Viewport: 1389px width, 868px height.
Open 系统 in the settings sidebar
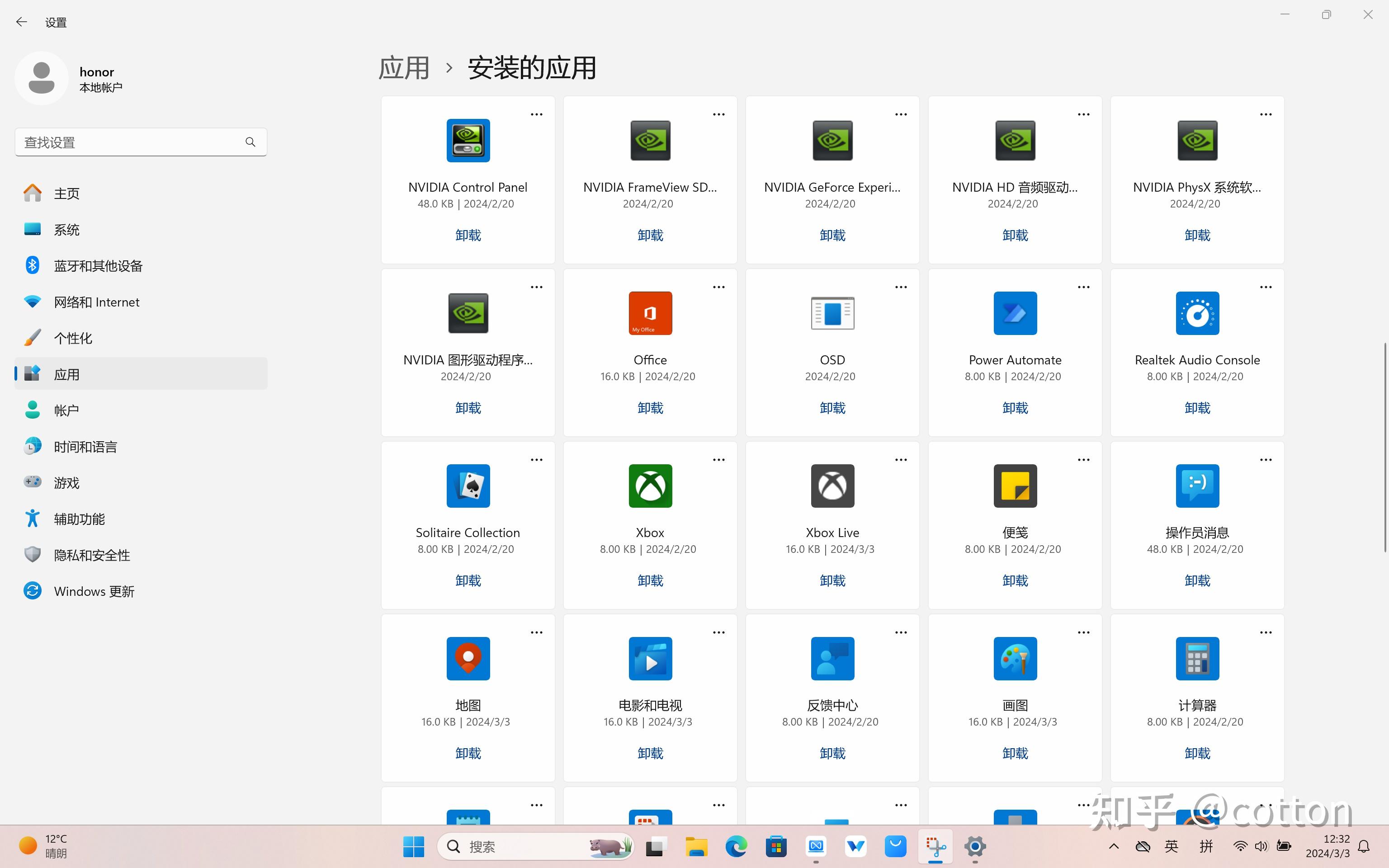tap(141, 230)
